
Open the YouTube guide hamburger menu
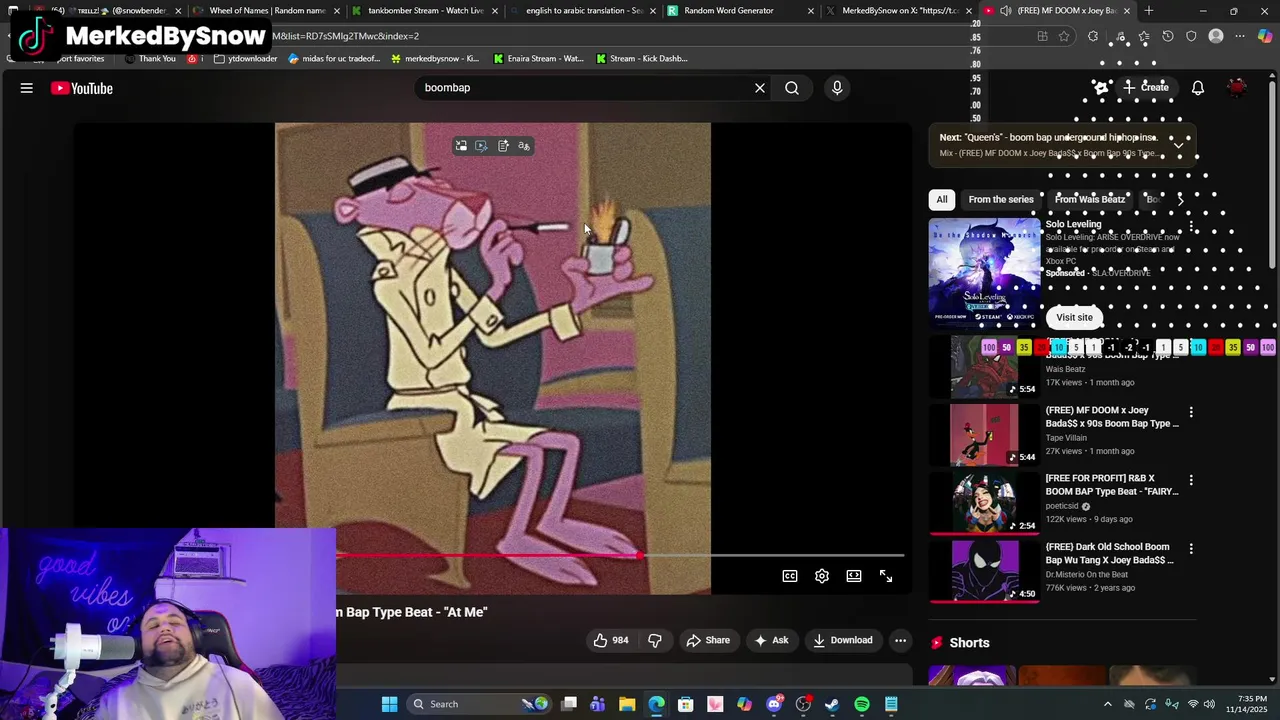tap(27, 88)
